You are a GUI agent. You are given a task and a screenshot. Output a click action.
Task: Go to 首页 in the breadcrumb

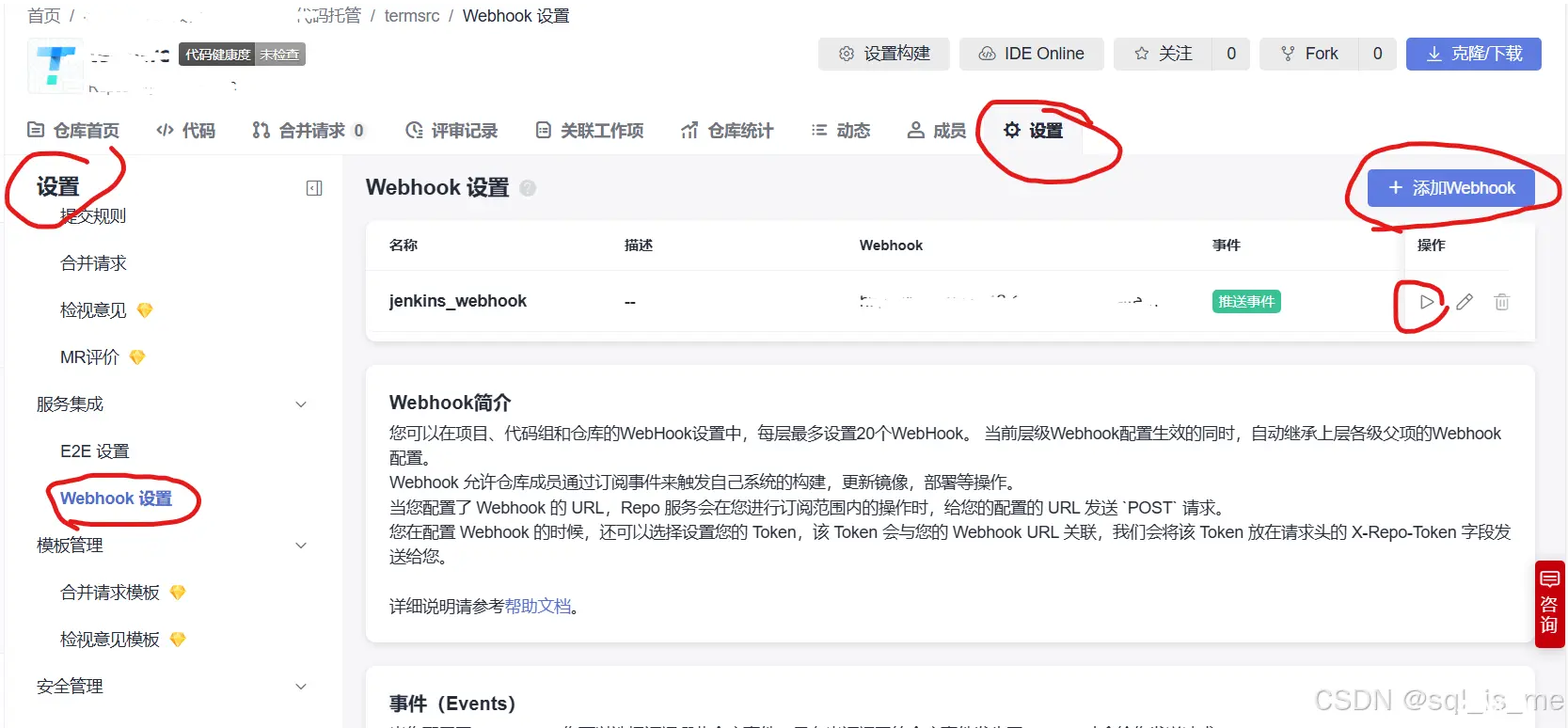click(44, 16)
